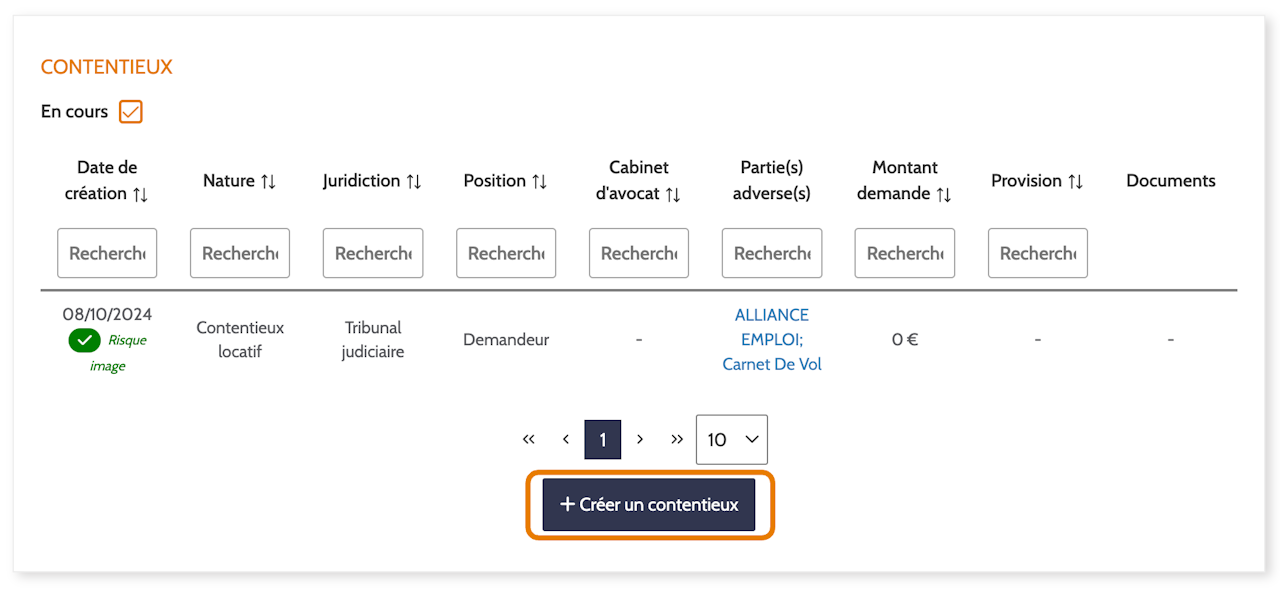1280x595 pixels.
Task: Jump to last page double-right chevron
Action: point(677,440)
